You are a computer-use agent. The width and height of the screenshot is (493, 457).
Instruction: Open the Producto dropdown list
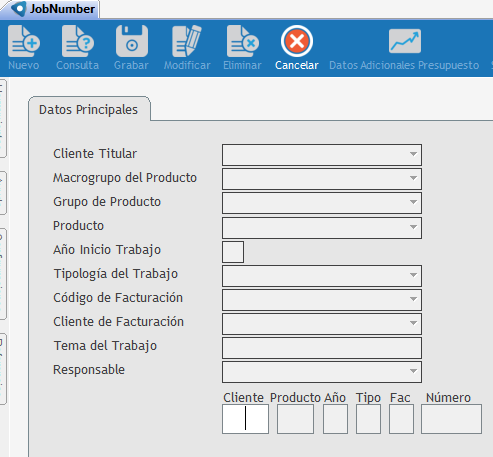[x=322, y=228]
